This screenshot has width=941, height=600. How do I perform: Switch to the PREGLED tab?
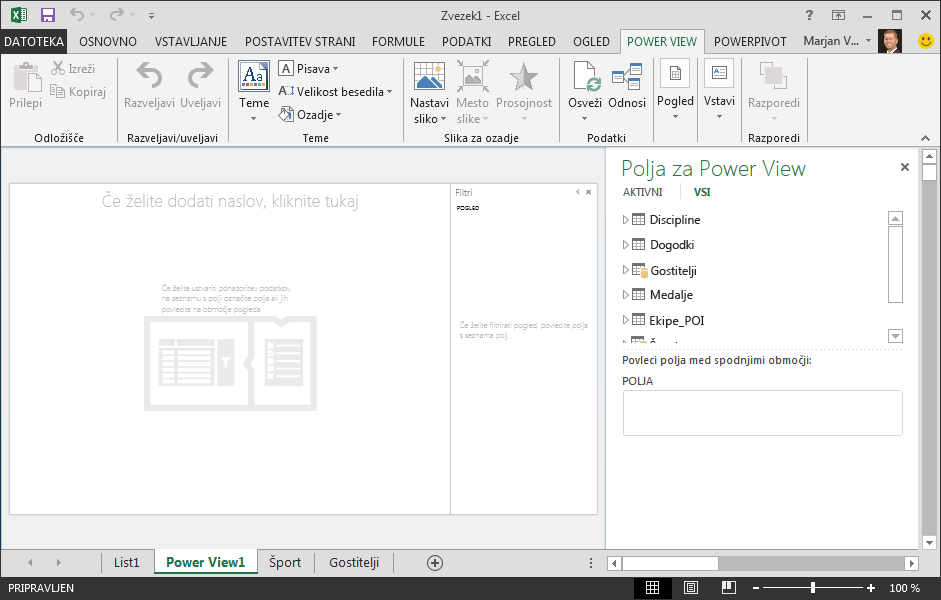pyautogui.click(x=532, y=41)
